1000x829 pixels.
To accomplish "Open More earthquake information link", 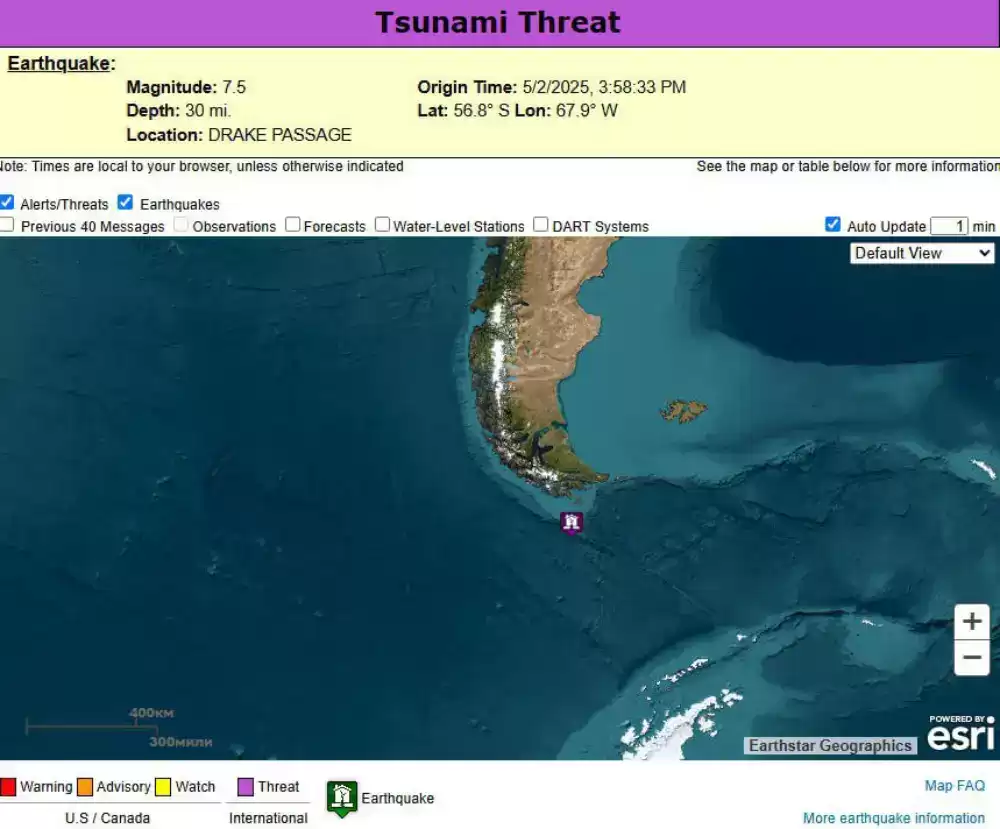I will (893, 818).
